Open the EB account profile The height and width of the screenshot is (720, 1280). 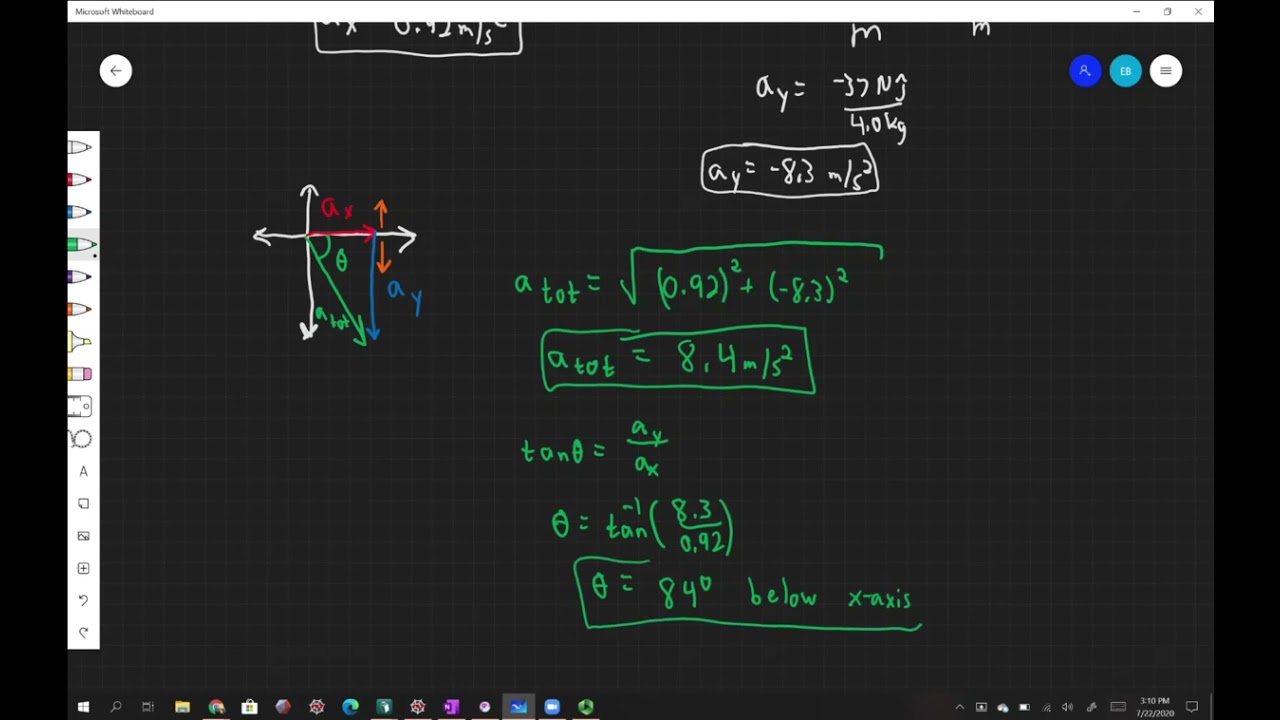coord(1125,71)
